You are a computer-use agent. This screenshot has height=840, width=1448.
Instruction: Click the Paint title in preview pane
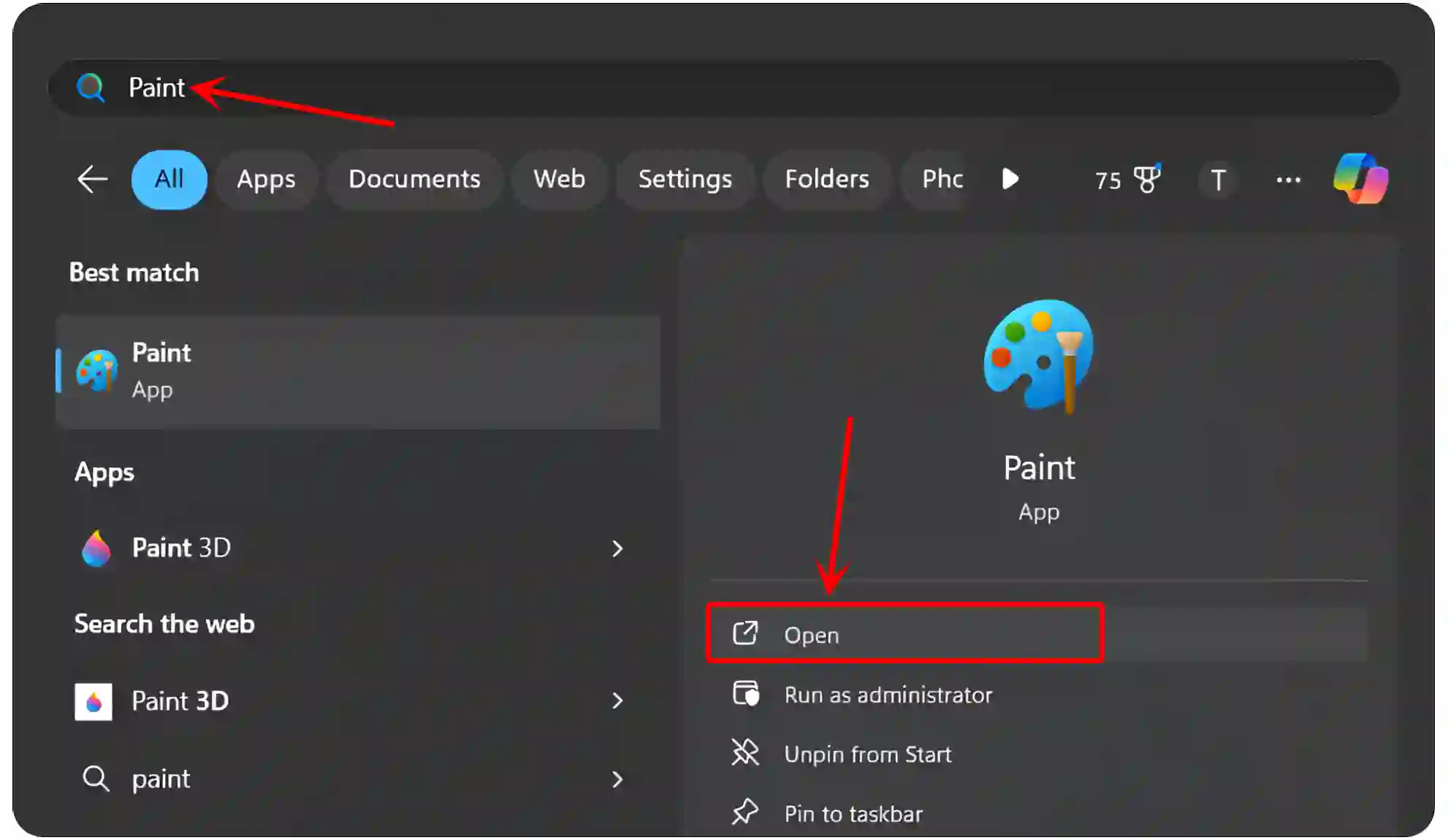[1039, 467]
